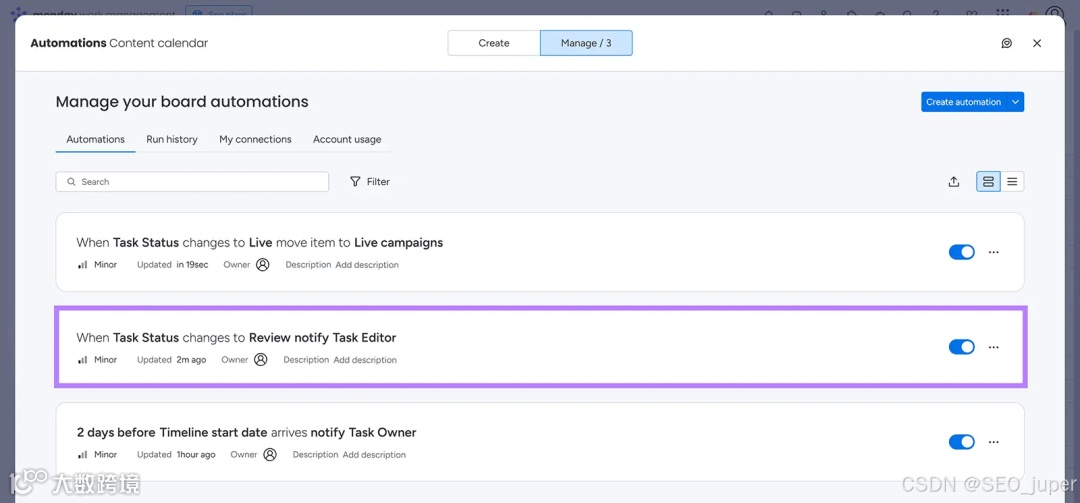Disable the Live campaigns automation toggle
The height and width of the screenshot is (503, 1080).
coord(961,252)
